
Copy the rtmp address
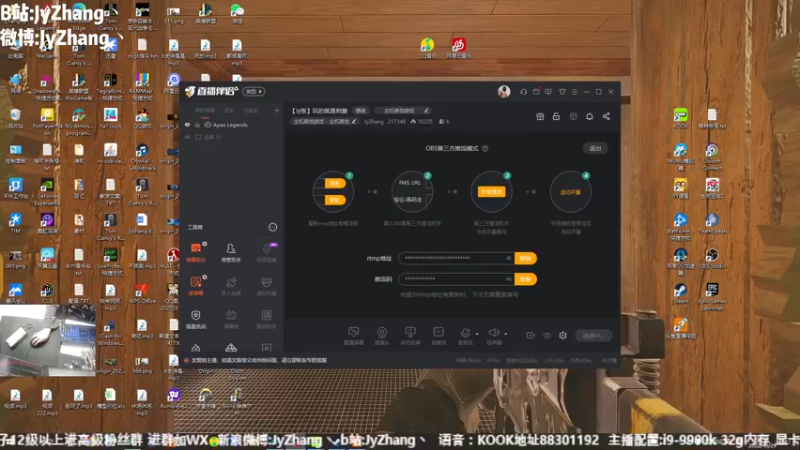click(526, 259)
